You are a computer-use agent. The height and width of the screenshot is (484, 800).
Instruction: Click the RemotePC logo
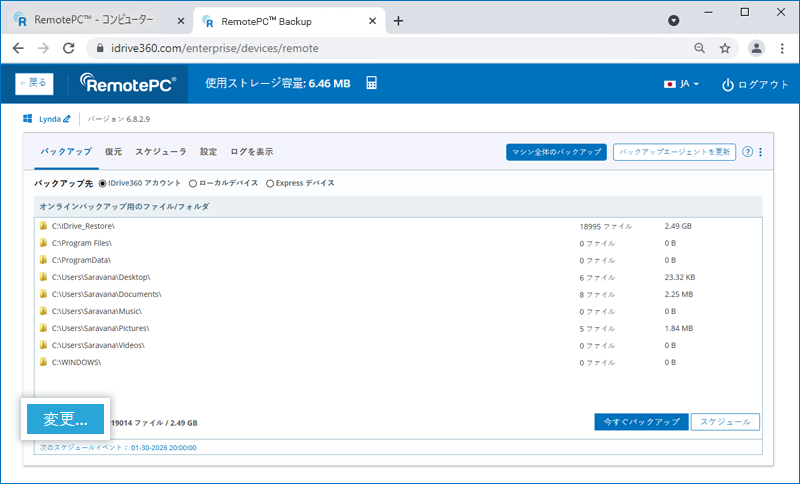point(128,83)
